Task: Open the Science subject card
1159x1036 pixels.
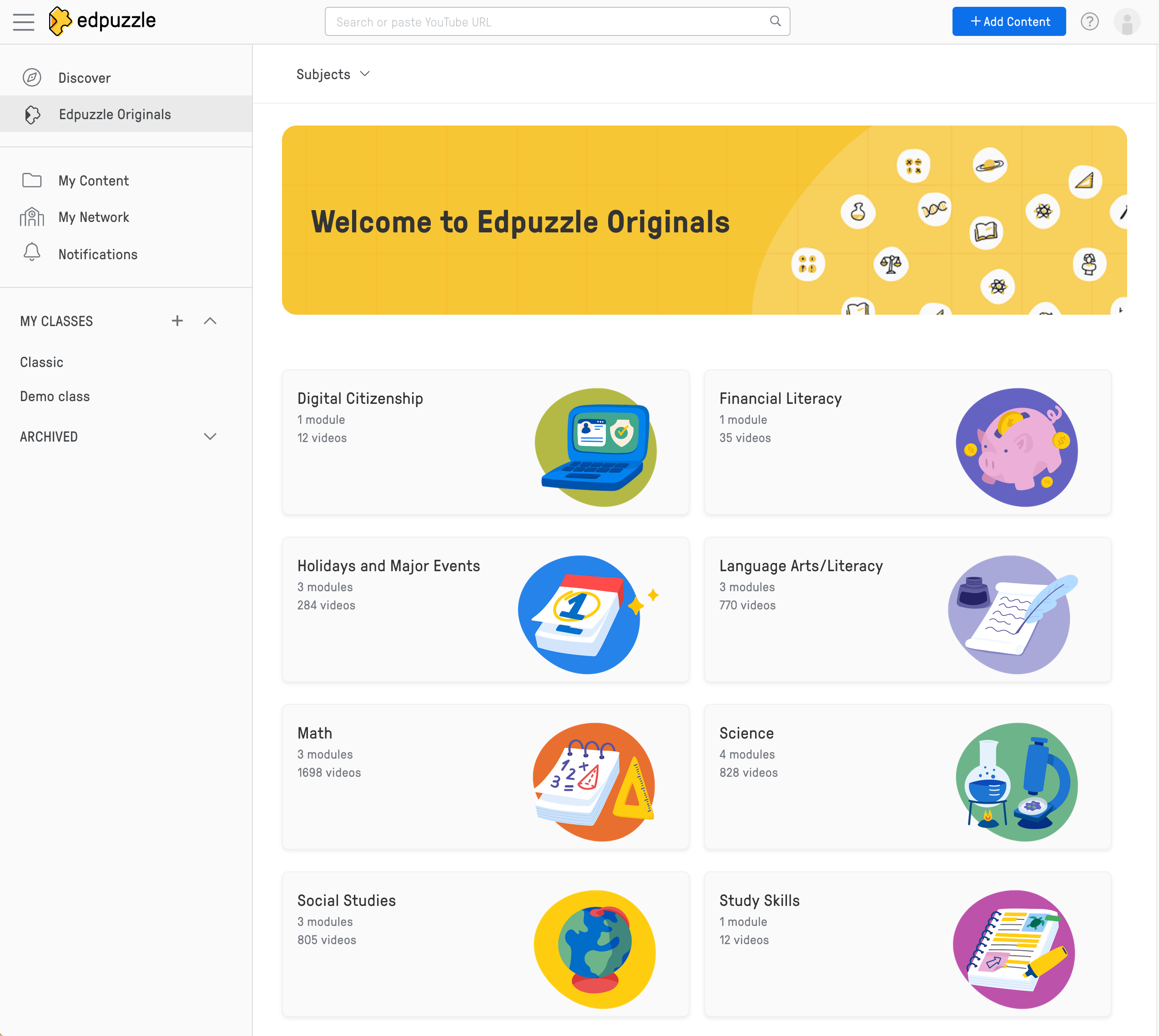Action: (x=907, y=776)
